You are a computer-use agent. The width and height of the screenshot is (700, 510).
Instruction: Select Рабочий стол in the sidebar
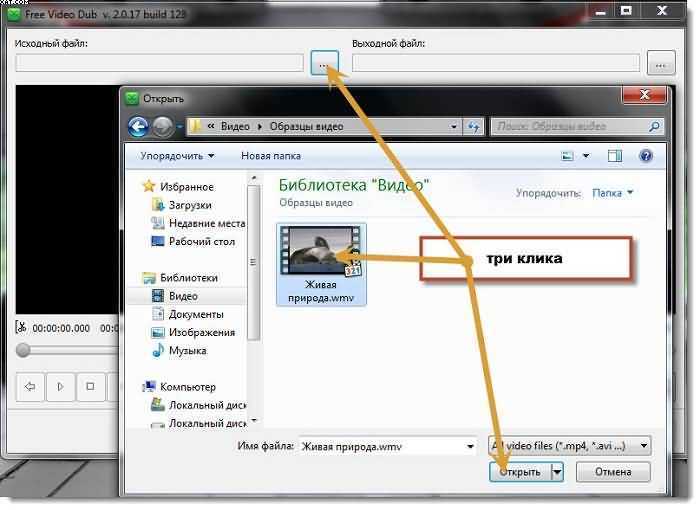click(201, 241)
